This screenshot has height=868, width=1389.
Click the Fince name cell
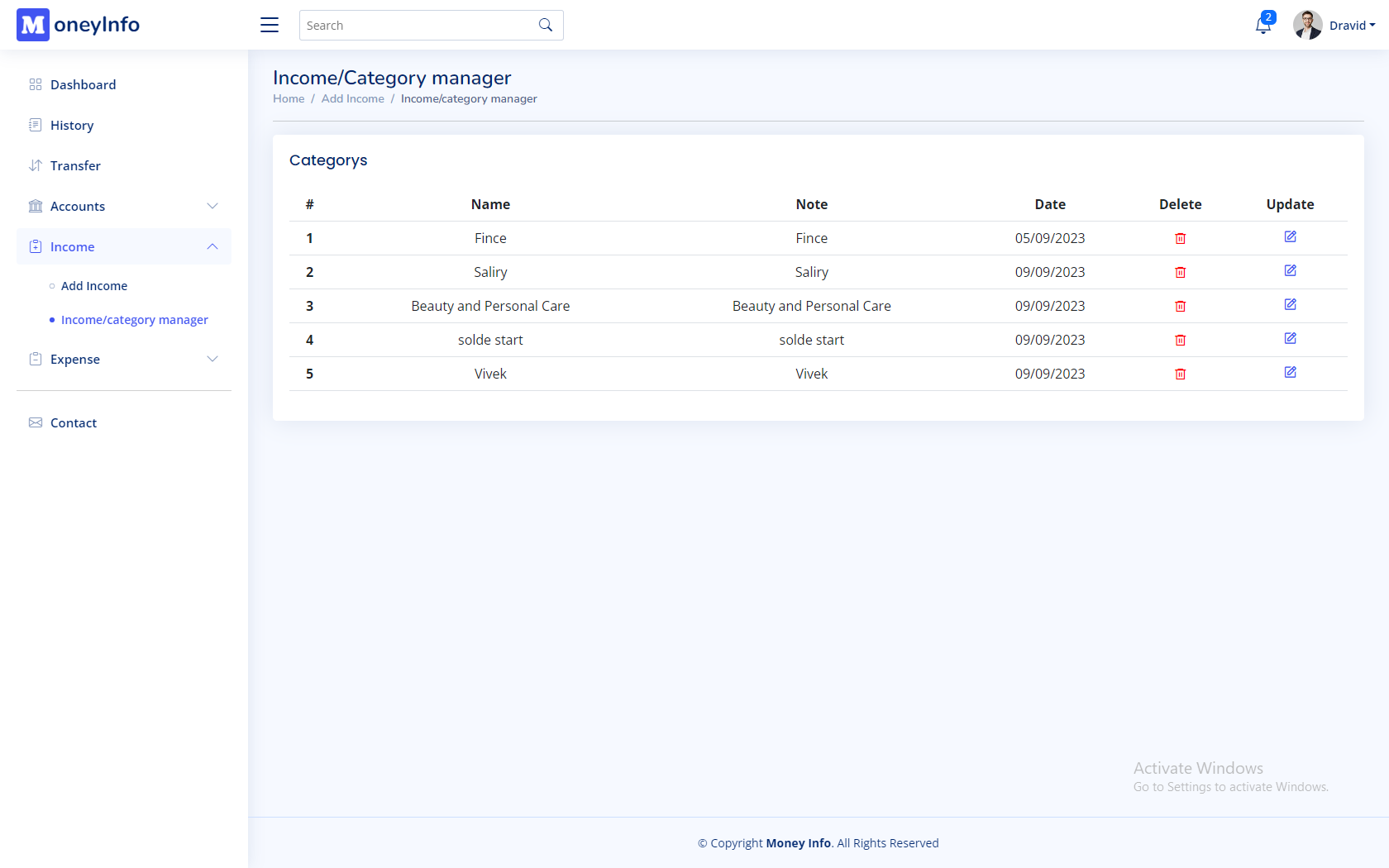click(490, 238)
